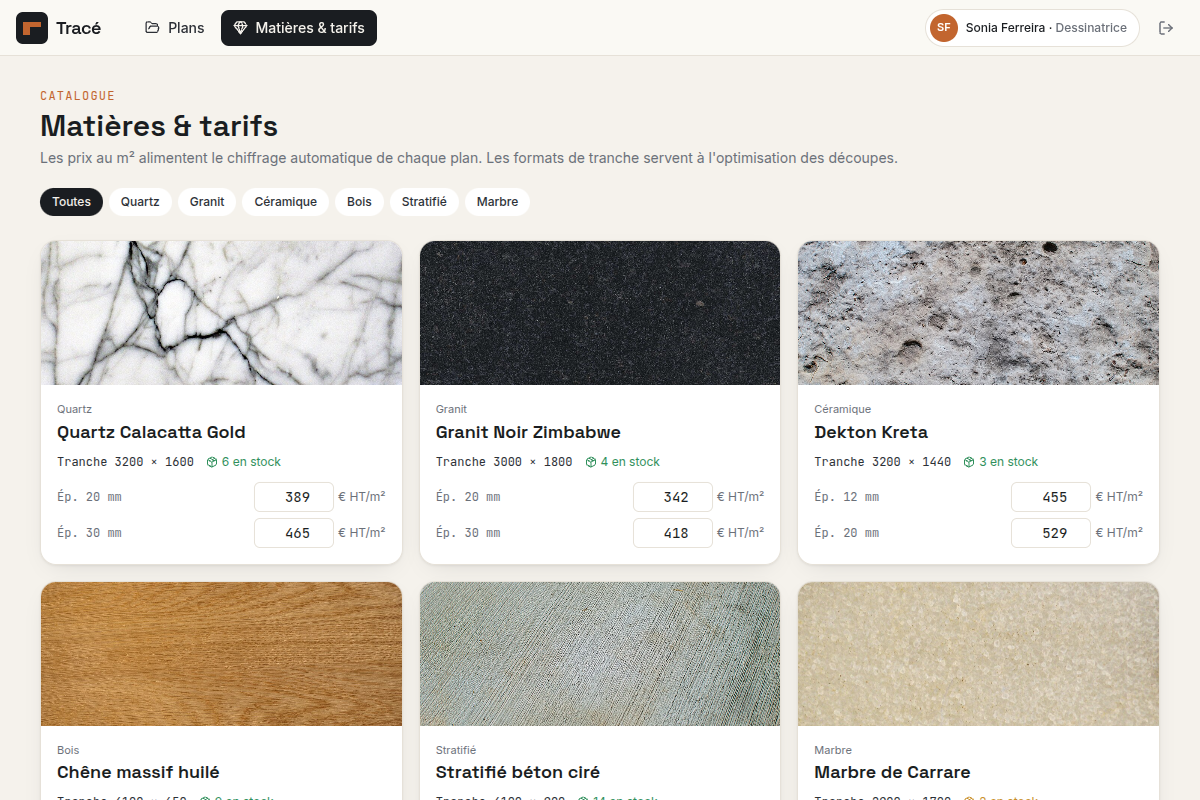Click the SF user avatar
The image size is (1200, 800).
[x=944, y=28]
